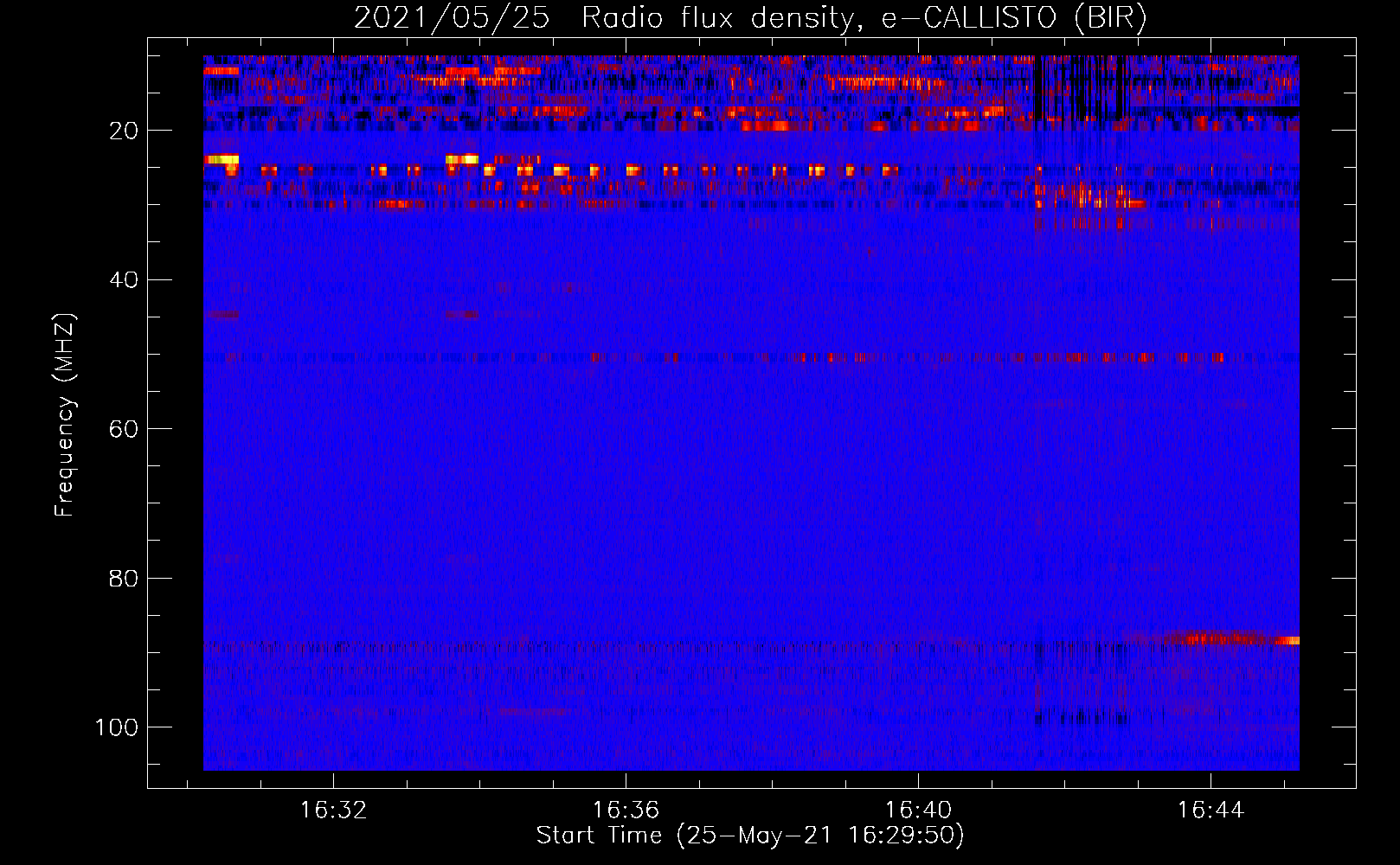Click the 16:40 time tick label
1400x865 pixels.
tap(918, 810)
